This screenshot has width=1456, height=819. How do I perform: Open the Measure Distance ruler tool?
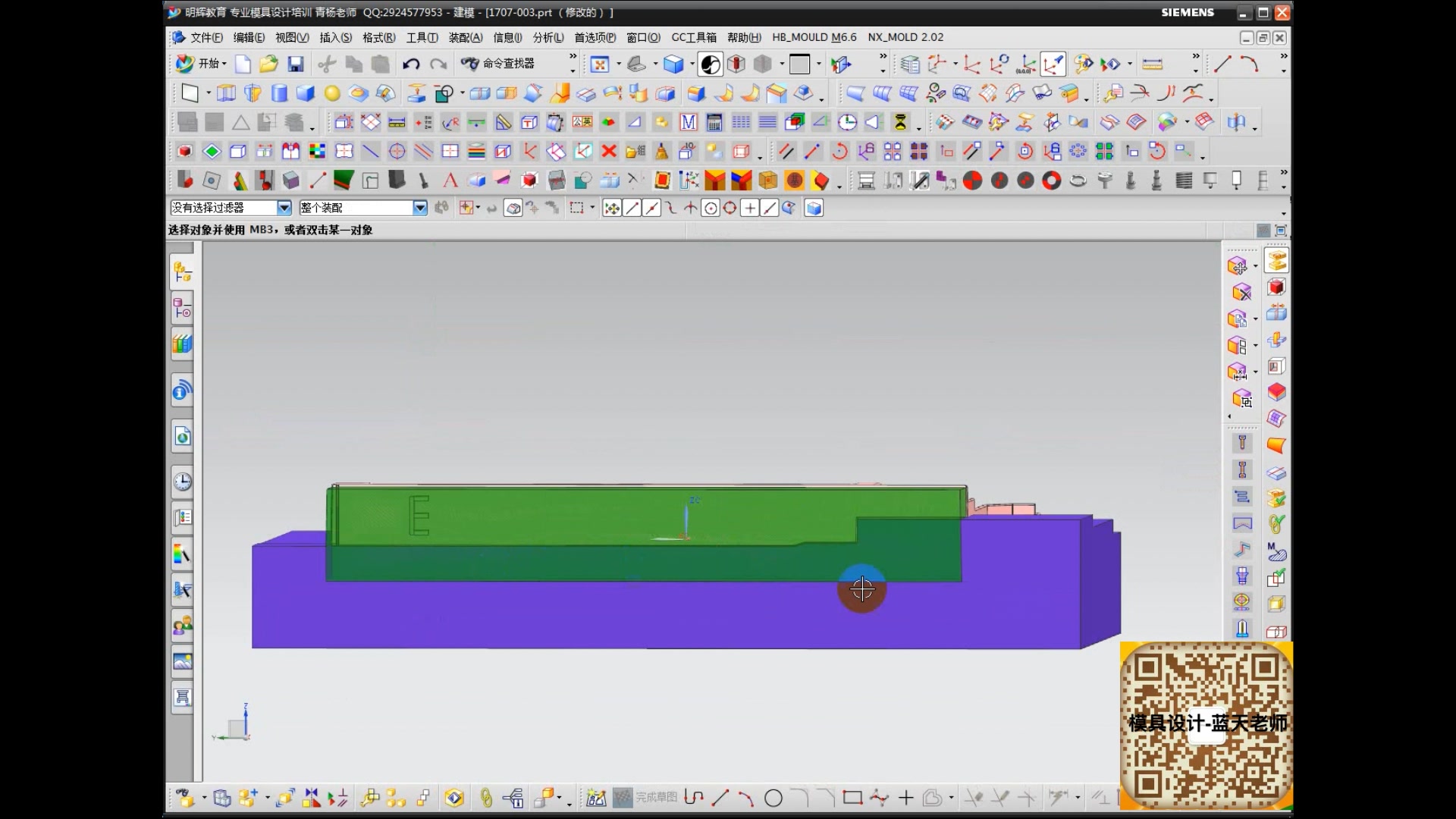tap(1152, 64)
